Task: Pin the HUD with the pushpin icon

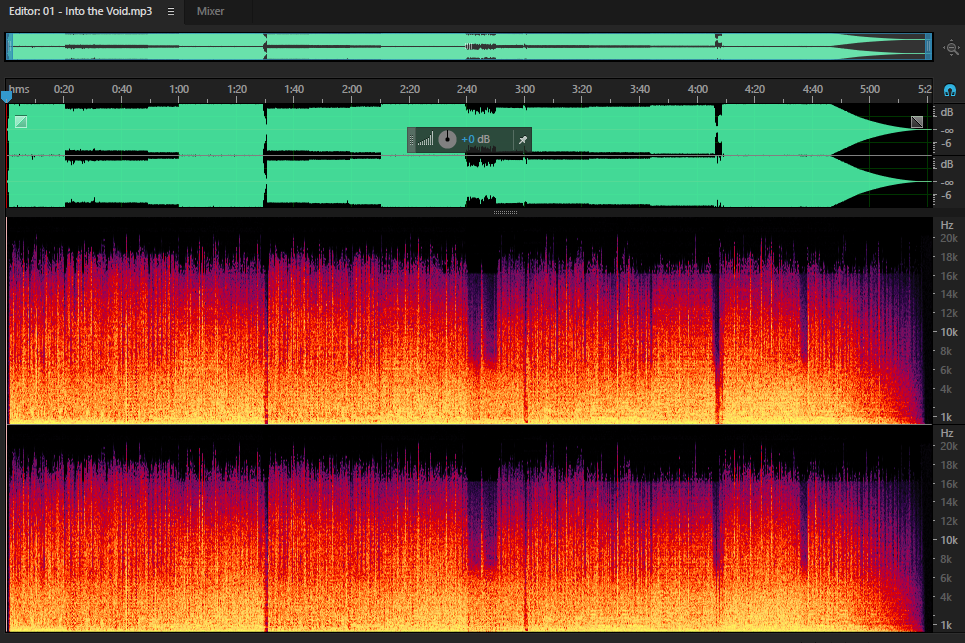Action: tap(523, 140)
